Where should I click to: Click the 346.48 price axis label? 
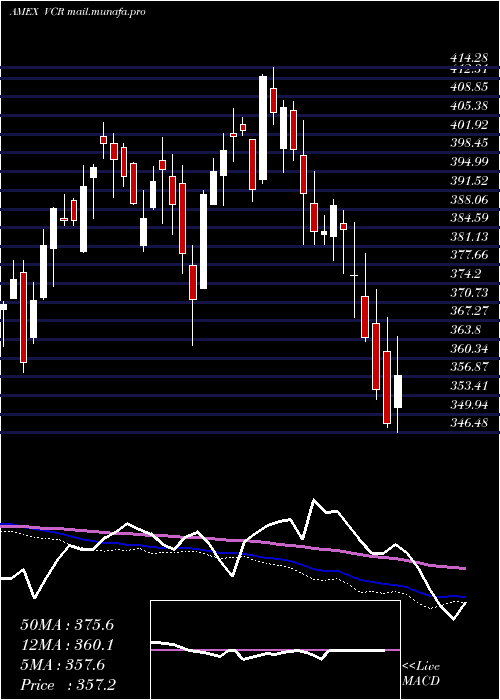(x=469, y=422)
